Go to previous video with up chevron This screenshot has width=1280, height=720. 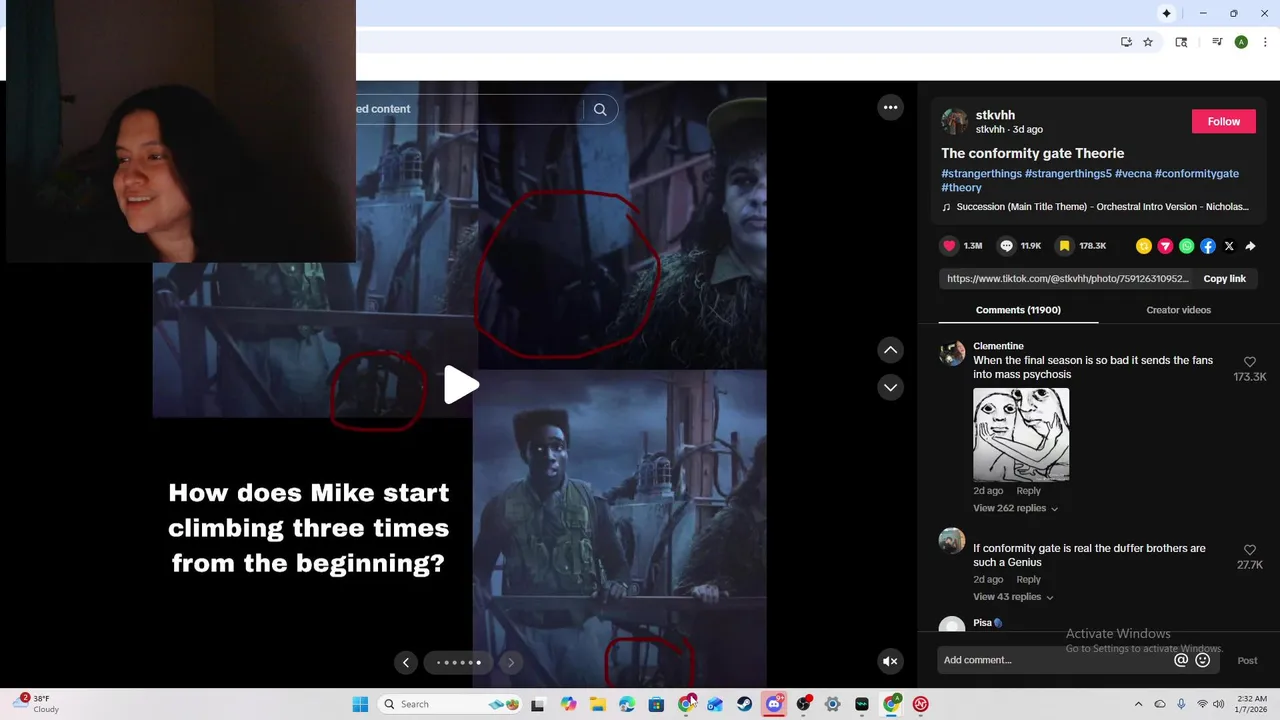click(890, 350)
